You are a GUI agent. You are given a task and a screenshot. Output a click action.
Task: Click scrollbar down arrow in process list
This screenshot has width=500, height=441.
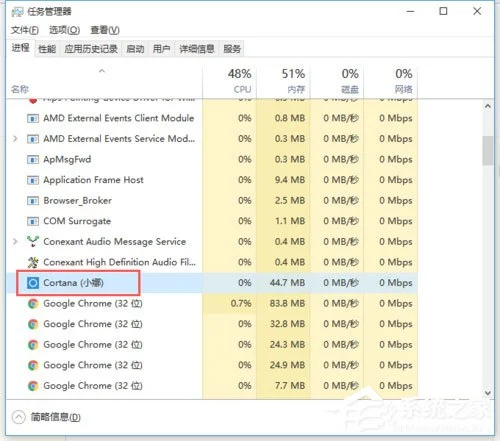488,393
